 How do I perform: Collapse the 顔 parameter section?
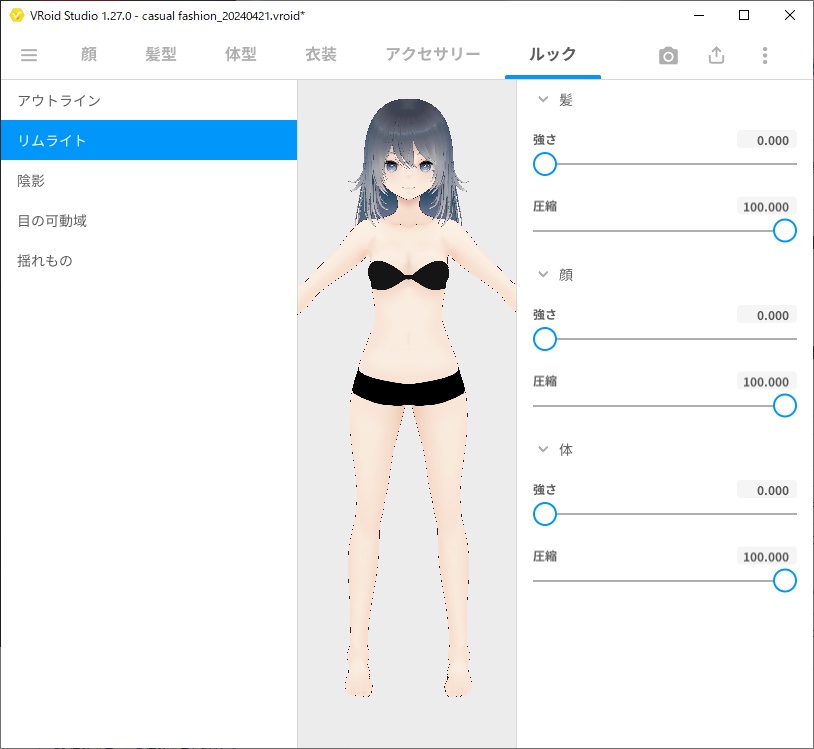545,274
